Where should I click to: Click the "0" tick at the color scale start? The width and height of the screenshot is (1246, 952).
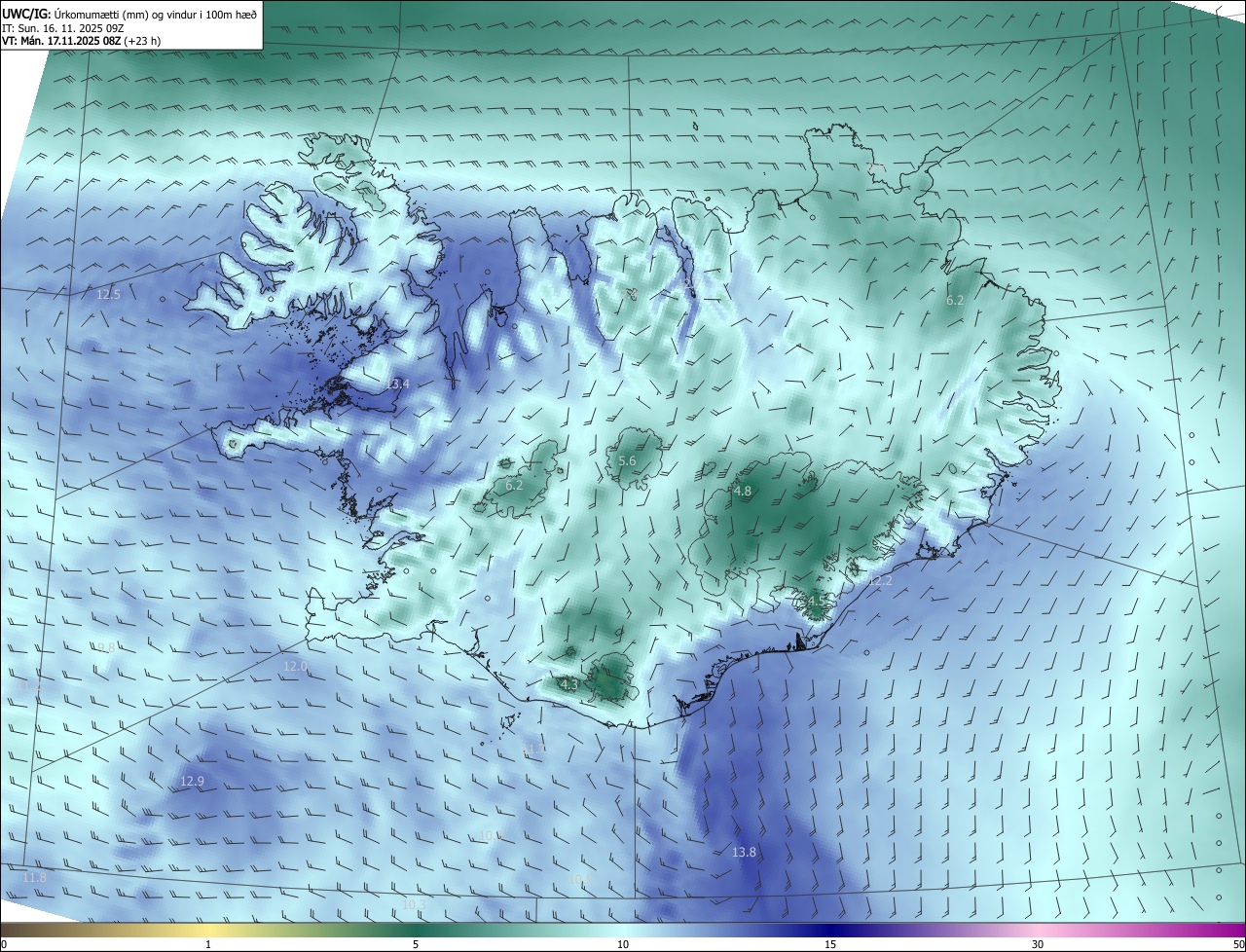(4, 944)
